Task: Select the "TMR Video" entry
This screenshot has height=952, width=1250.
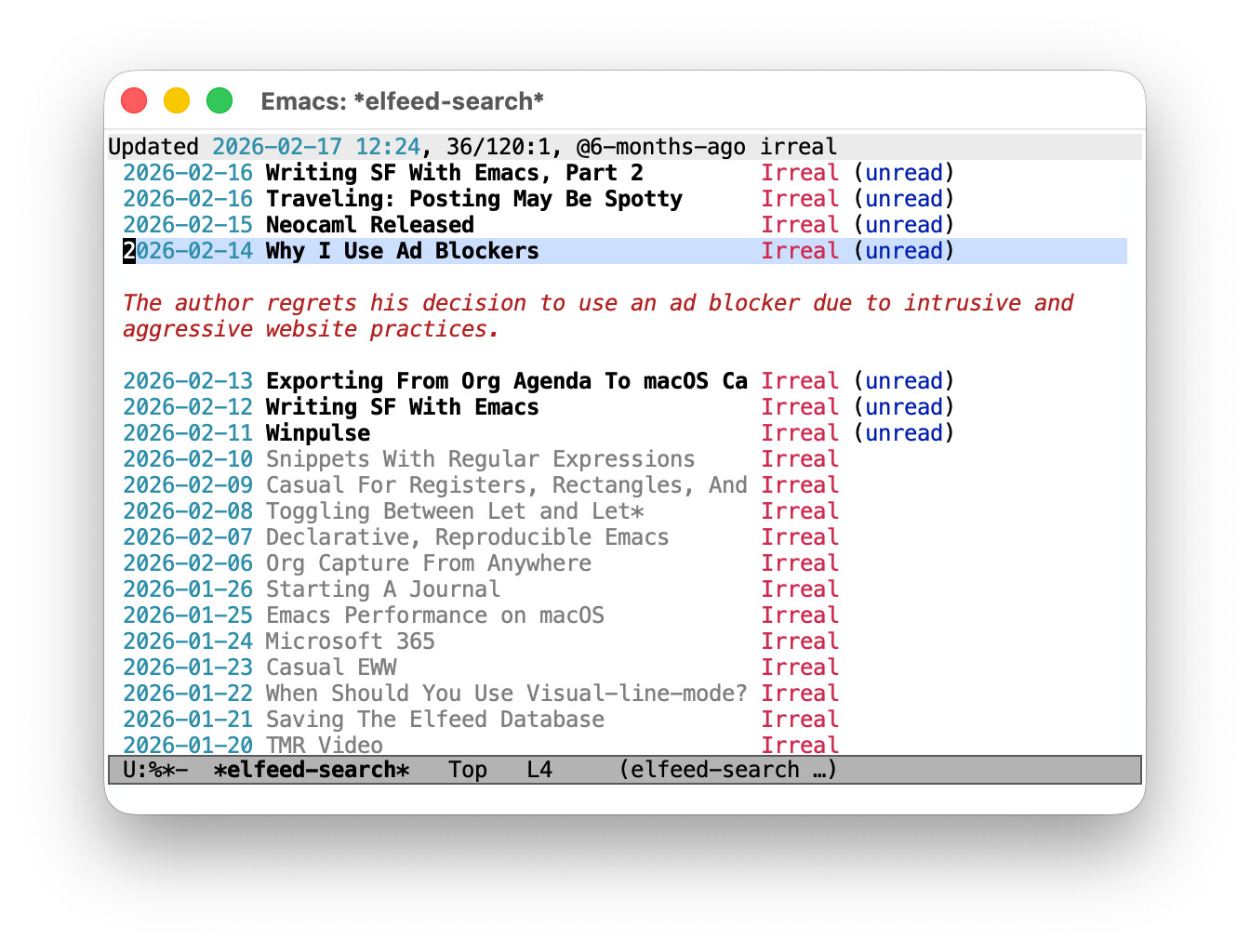Action: [x=324, y=745]
